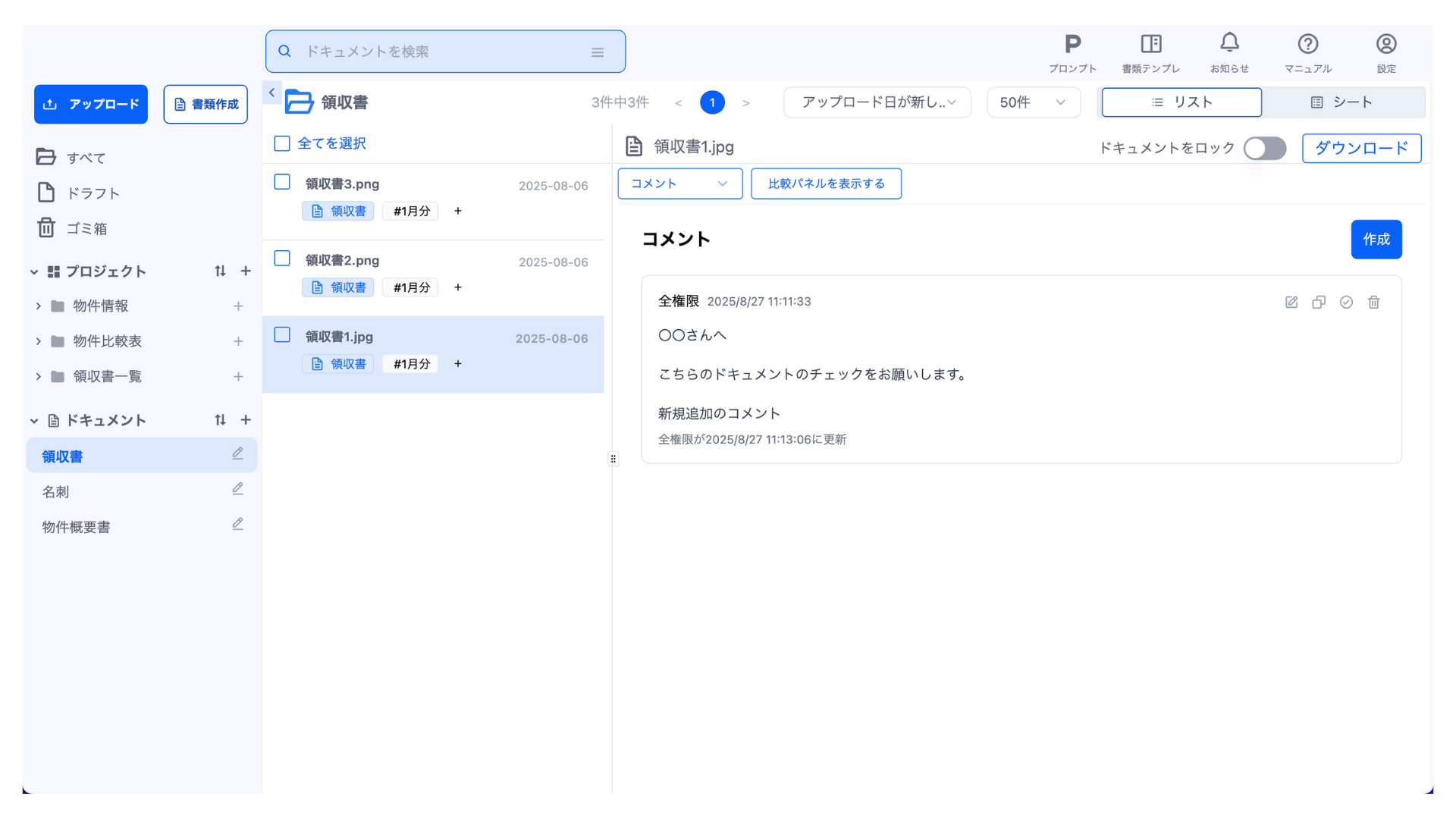Mark the comment resolved with check icon
The image size is (1456, 819).
tap(1346, 303)
